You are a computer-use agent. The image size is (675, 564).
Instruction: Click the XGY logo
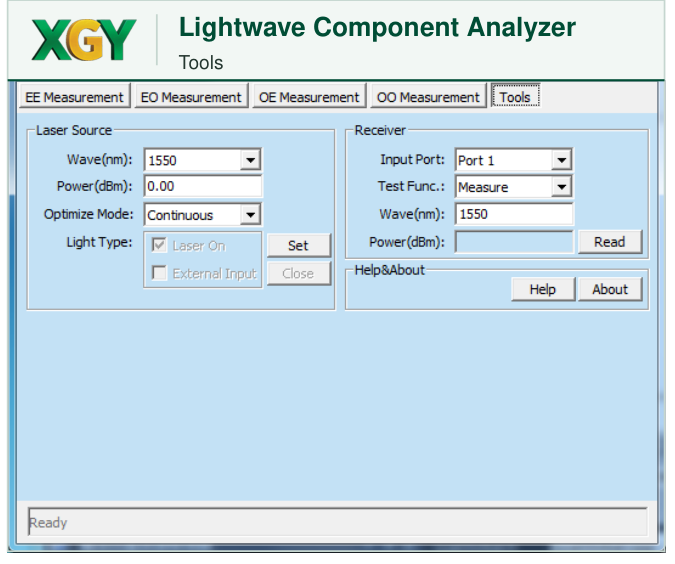point(84,40)
